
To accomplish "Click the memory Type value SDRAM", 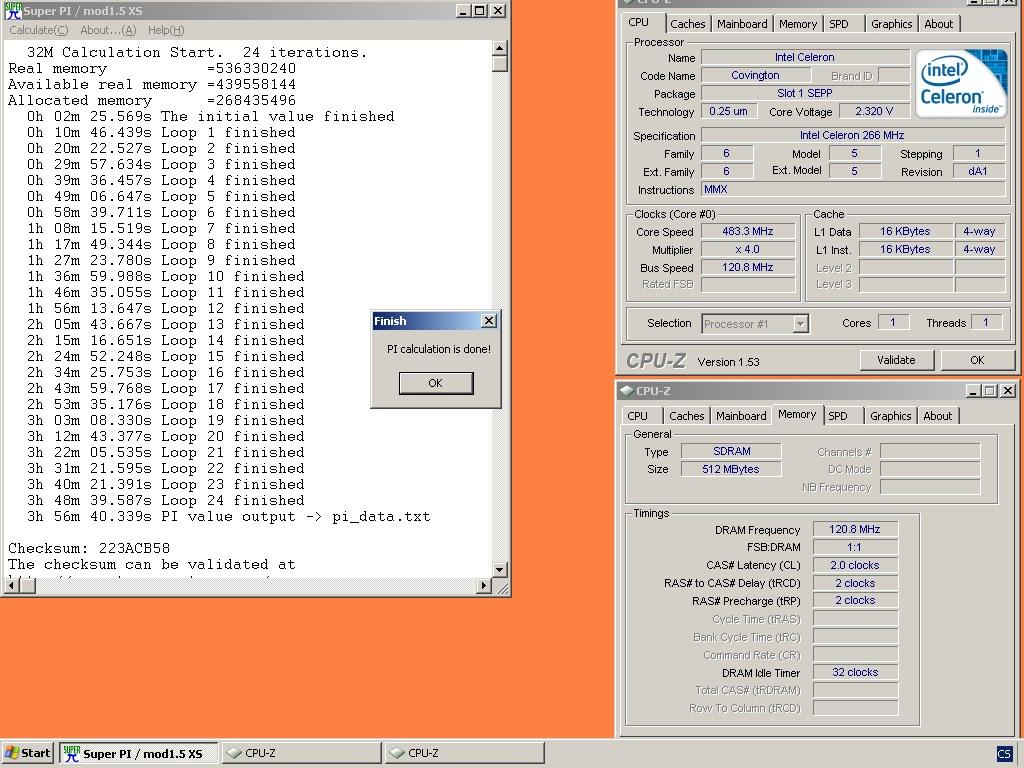I will pos(731,451).
